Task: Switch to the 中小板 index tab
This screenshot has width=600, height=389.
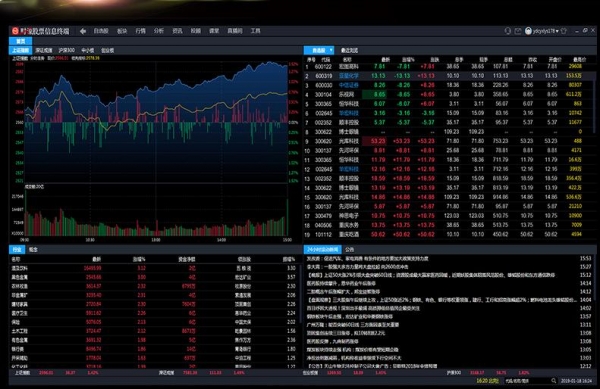Action: [88, 50]
